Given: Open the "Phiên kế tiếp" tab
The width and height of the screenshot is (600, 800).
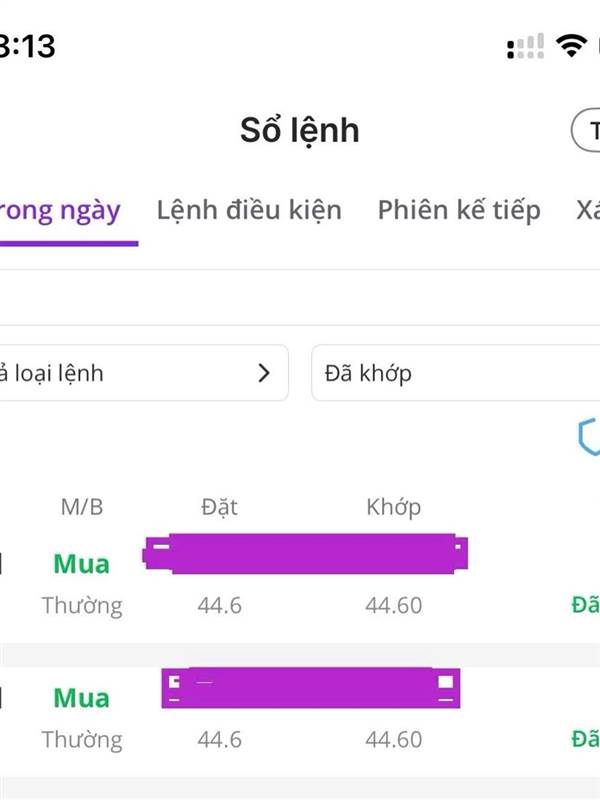Looking at the screenshot, I should pos(459,210).
